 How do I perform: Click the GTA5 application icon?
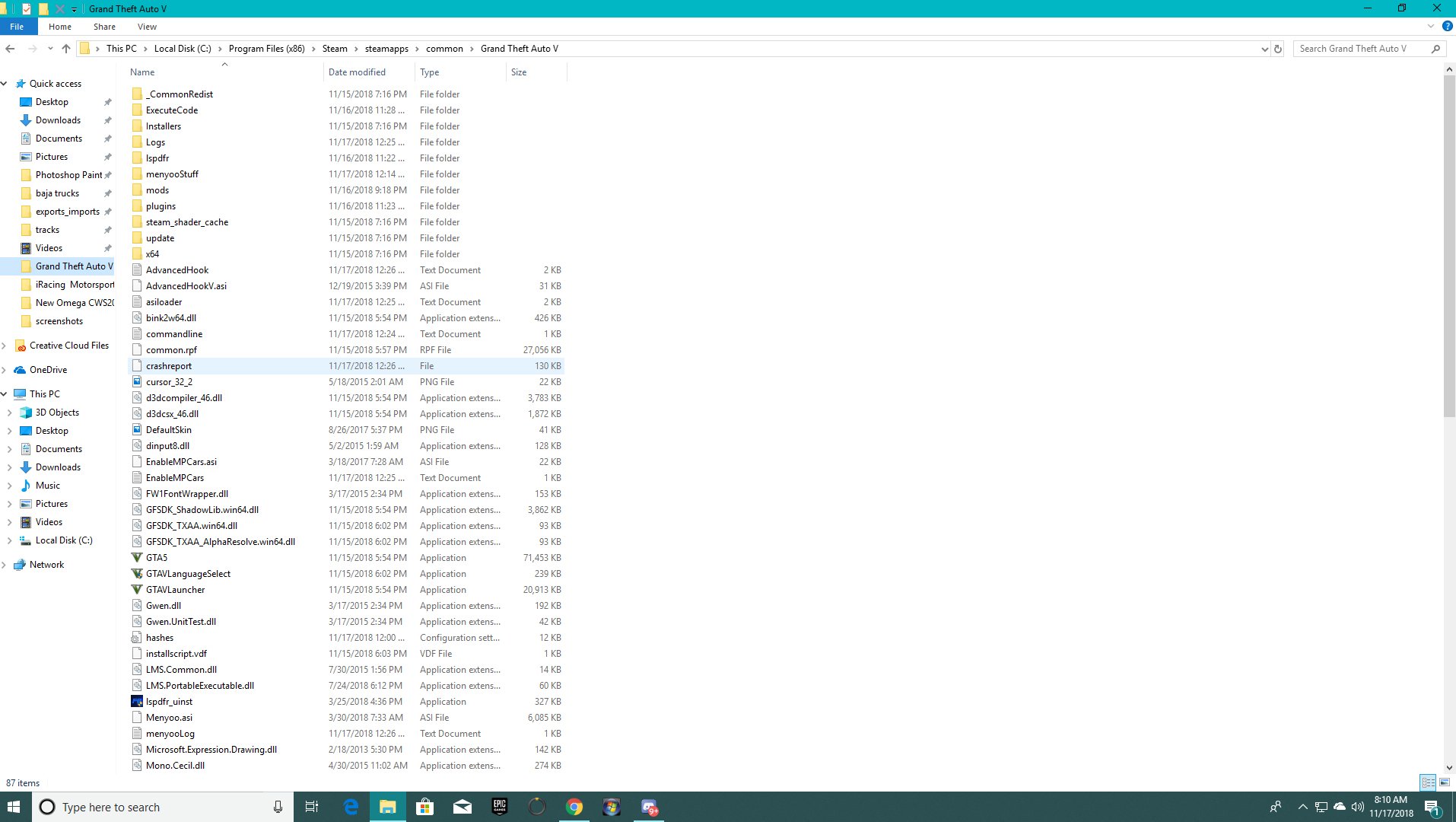(x=137, y=558)
